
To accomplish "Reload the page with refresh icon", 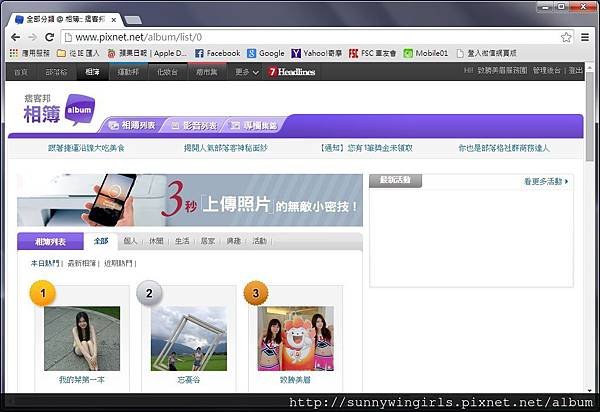I will [49, 37].
